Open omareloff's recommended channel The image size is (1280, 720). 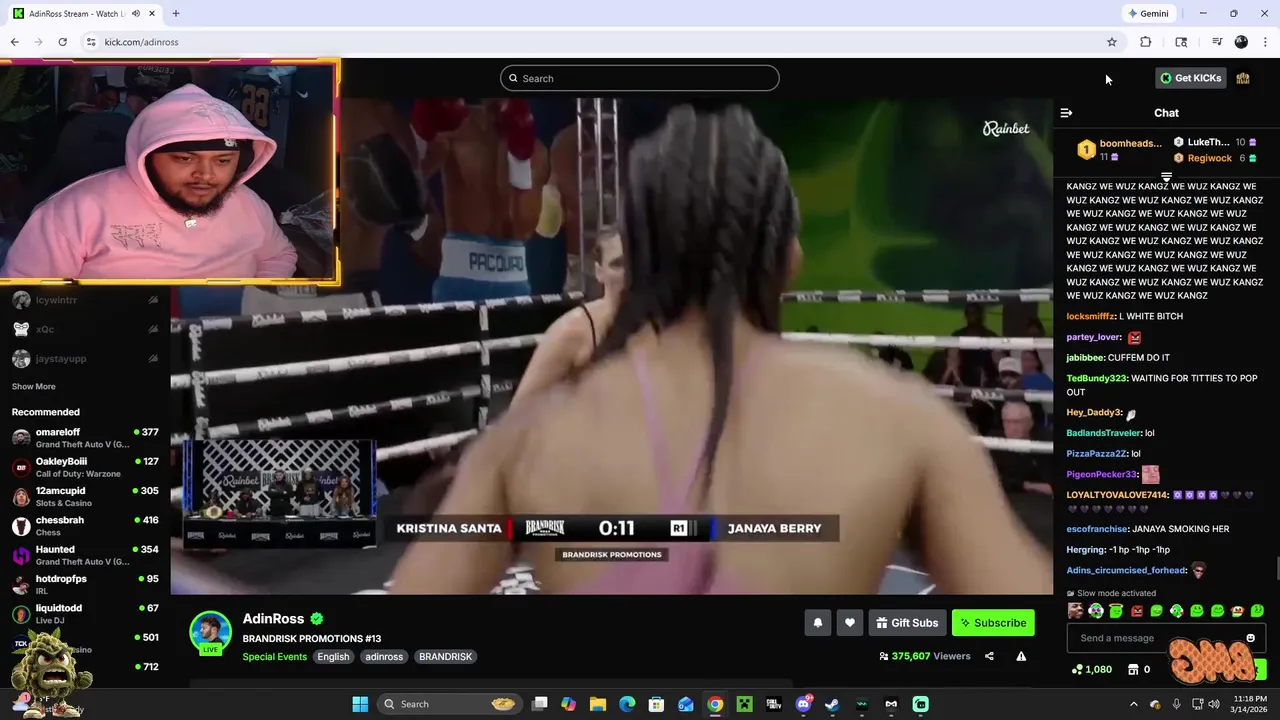point(85,438)
